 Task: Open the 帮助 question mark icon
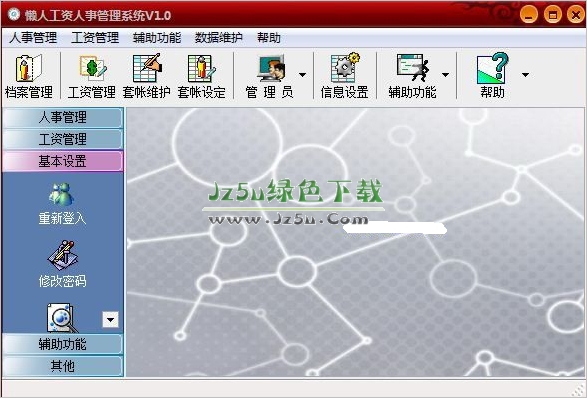click(x=493, y=76)
